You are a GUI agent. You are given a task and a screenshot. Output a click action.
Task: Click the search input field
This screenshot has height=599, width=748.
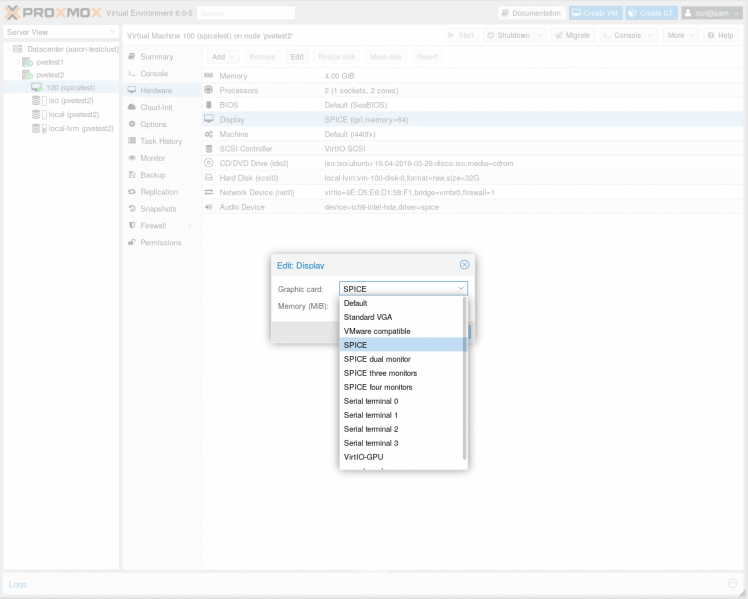point(246,13)
